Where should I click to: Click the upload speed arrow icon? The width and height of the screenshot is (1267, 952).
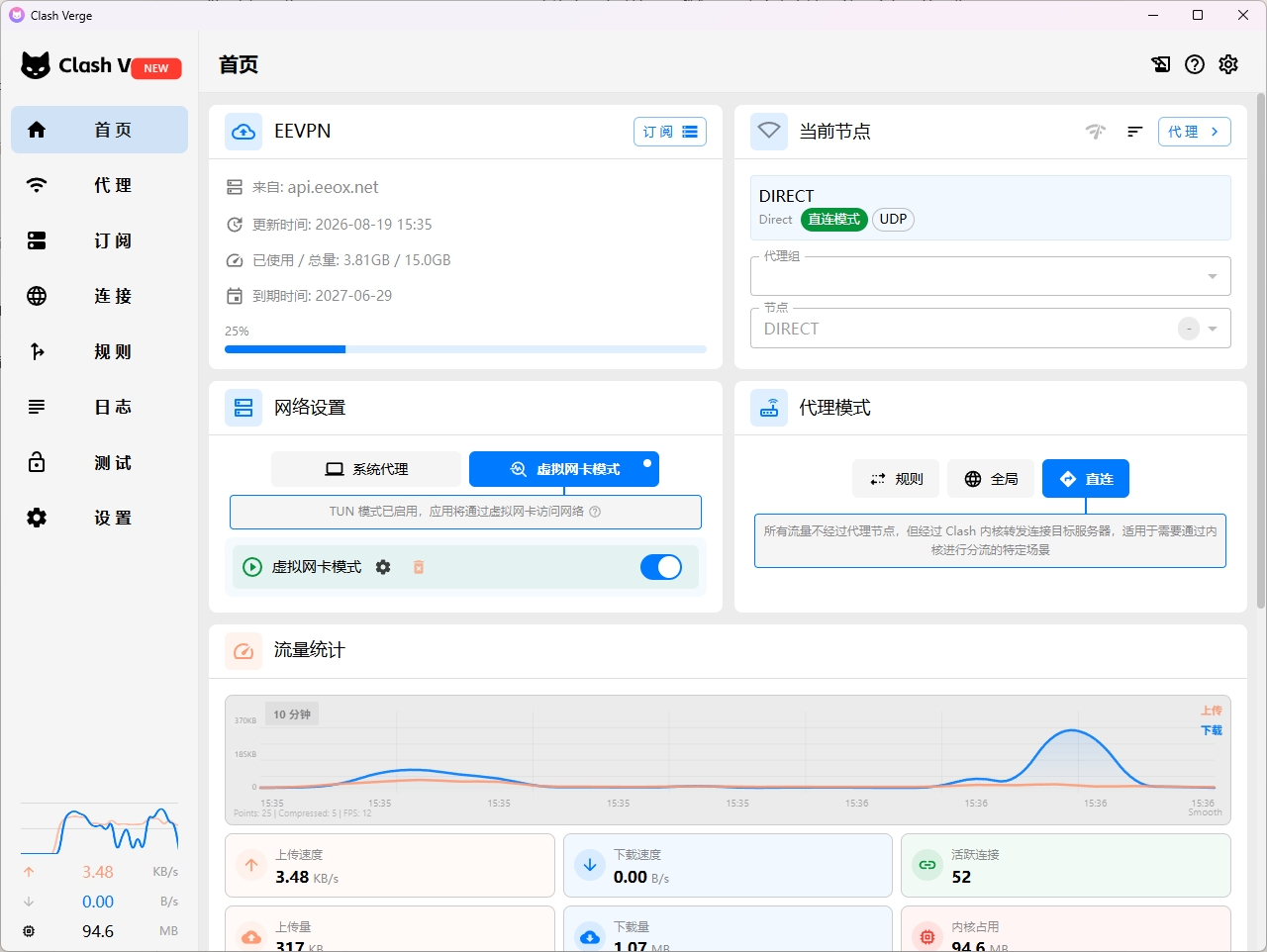251,865
